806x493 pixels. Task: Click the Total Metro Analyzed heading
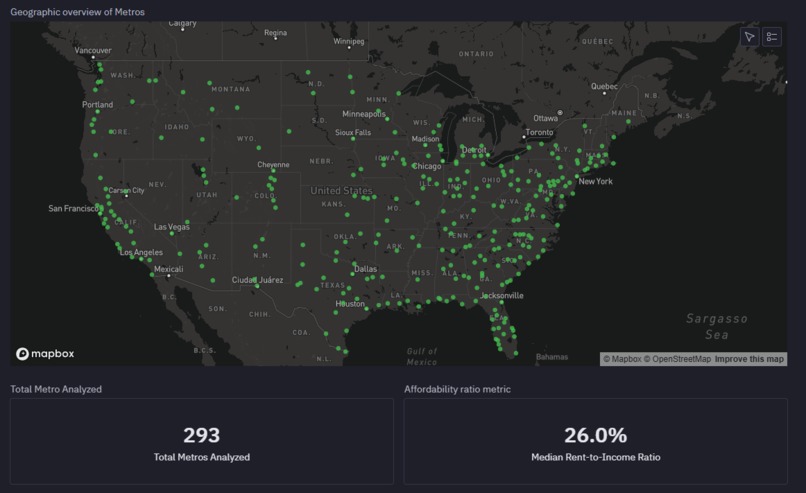(x=56, y=389)
